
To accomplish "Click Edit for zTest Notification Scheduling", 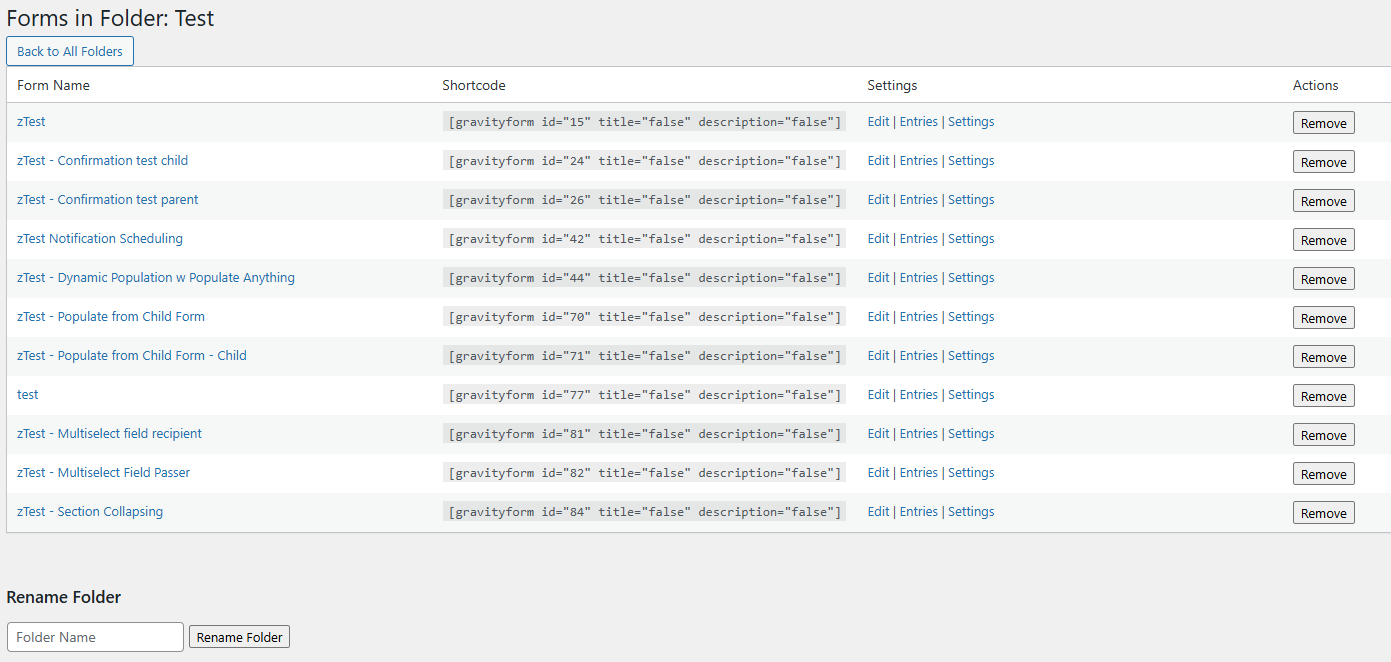I will click(x=878, y=239).
